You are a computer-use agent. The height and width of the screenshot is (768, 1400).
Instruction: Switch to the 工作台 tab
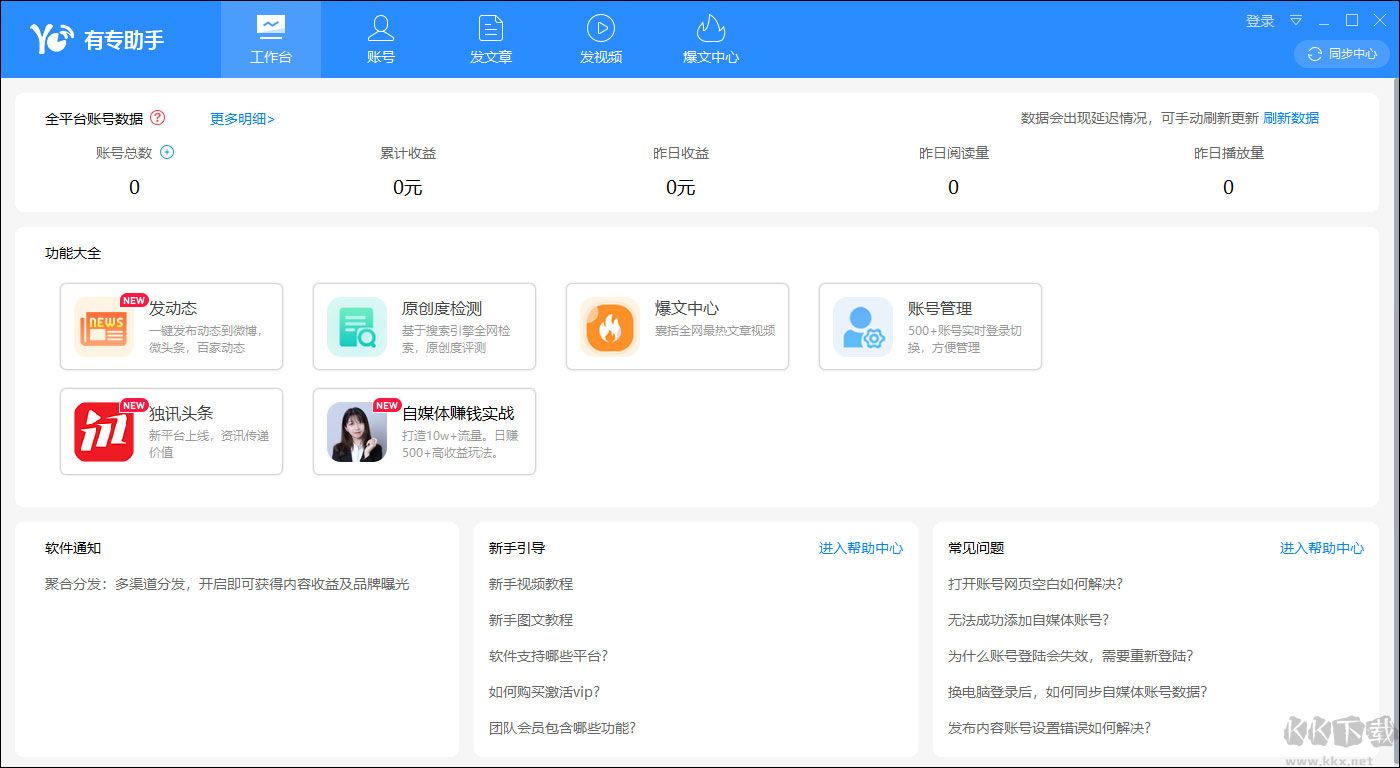pos(270,39)
